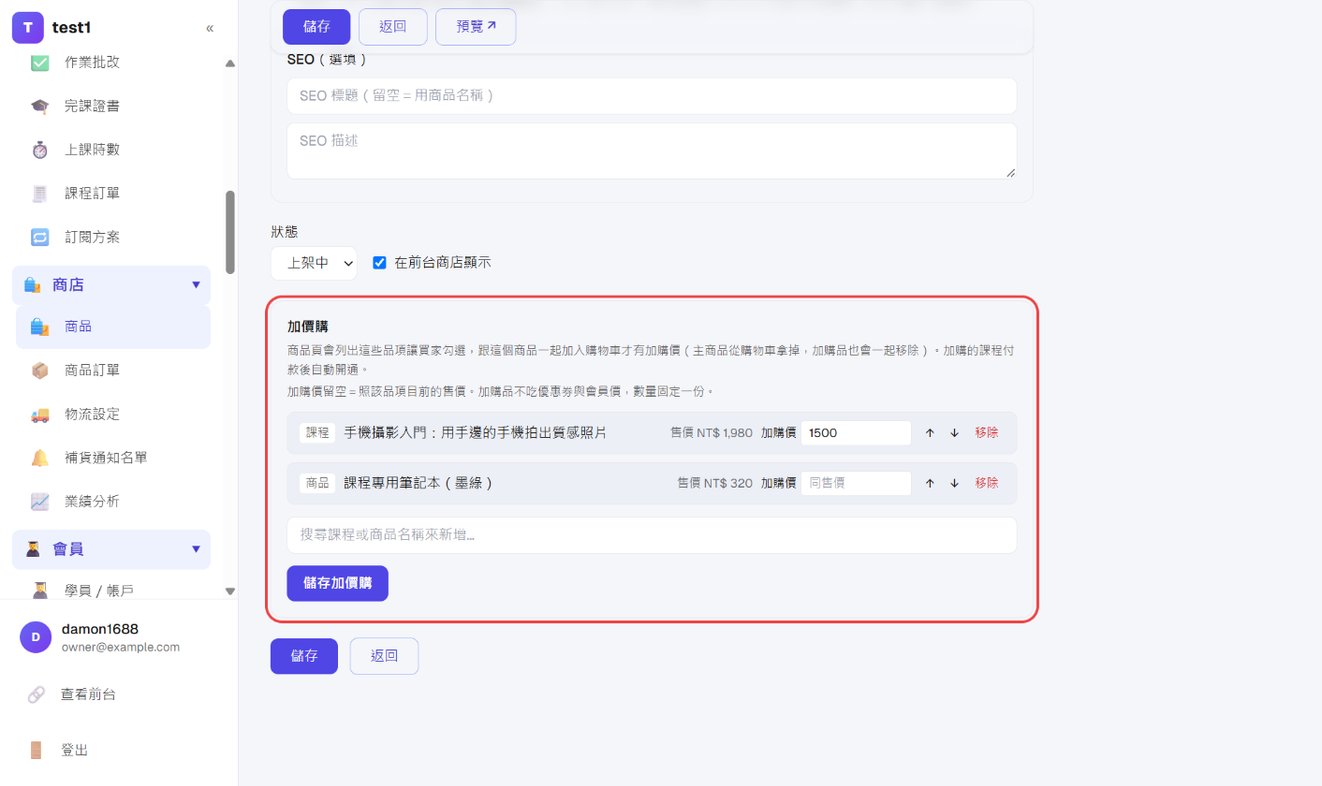
Task: Select the 商品 item in the sidebar
Action: point(113,327)
